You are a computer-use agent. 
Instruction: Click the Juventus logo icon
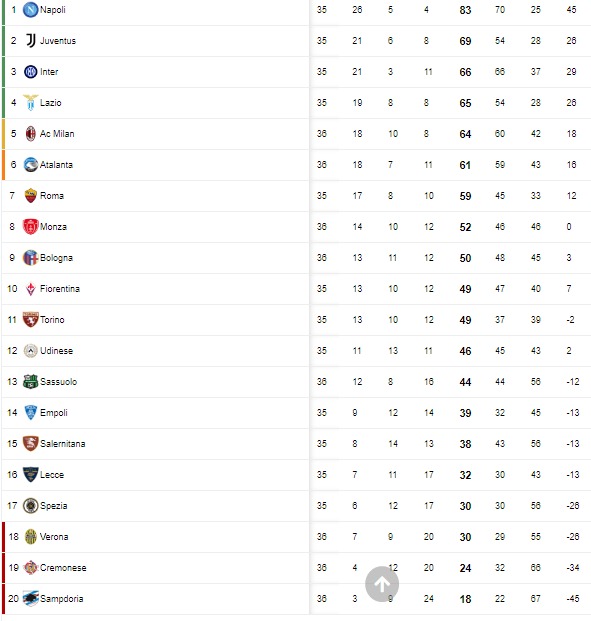click(x=31, y=41)
